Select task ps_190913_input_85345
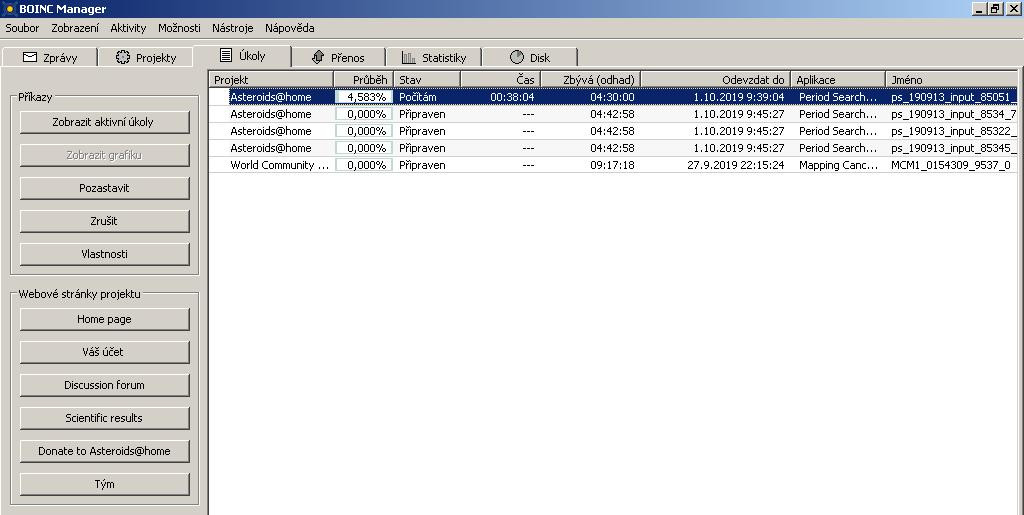Screen dimensions: 1024x515 pyautogui.click(x=613, y=148)
